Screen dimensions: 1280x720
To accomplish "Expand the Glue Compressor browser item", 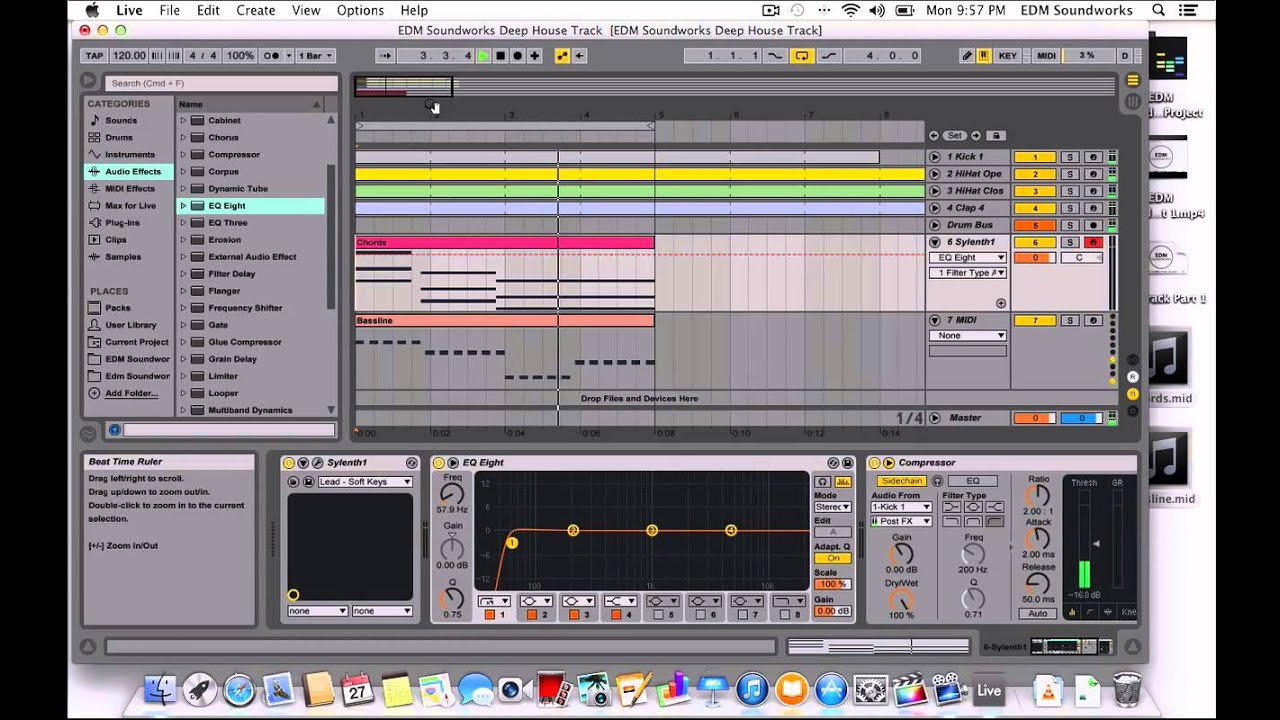I will click(183, 342).
